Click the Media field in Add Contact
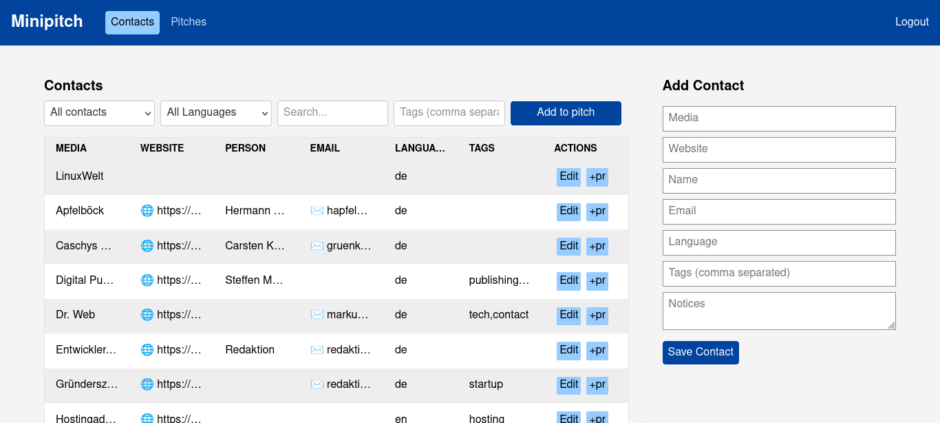This screenshot has width=940, height=423. [778, 119]
